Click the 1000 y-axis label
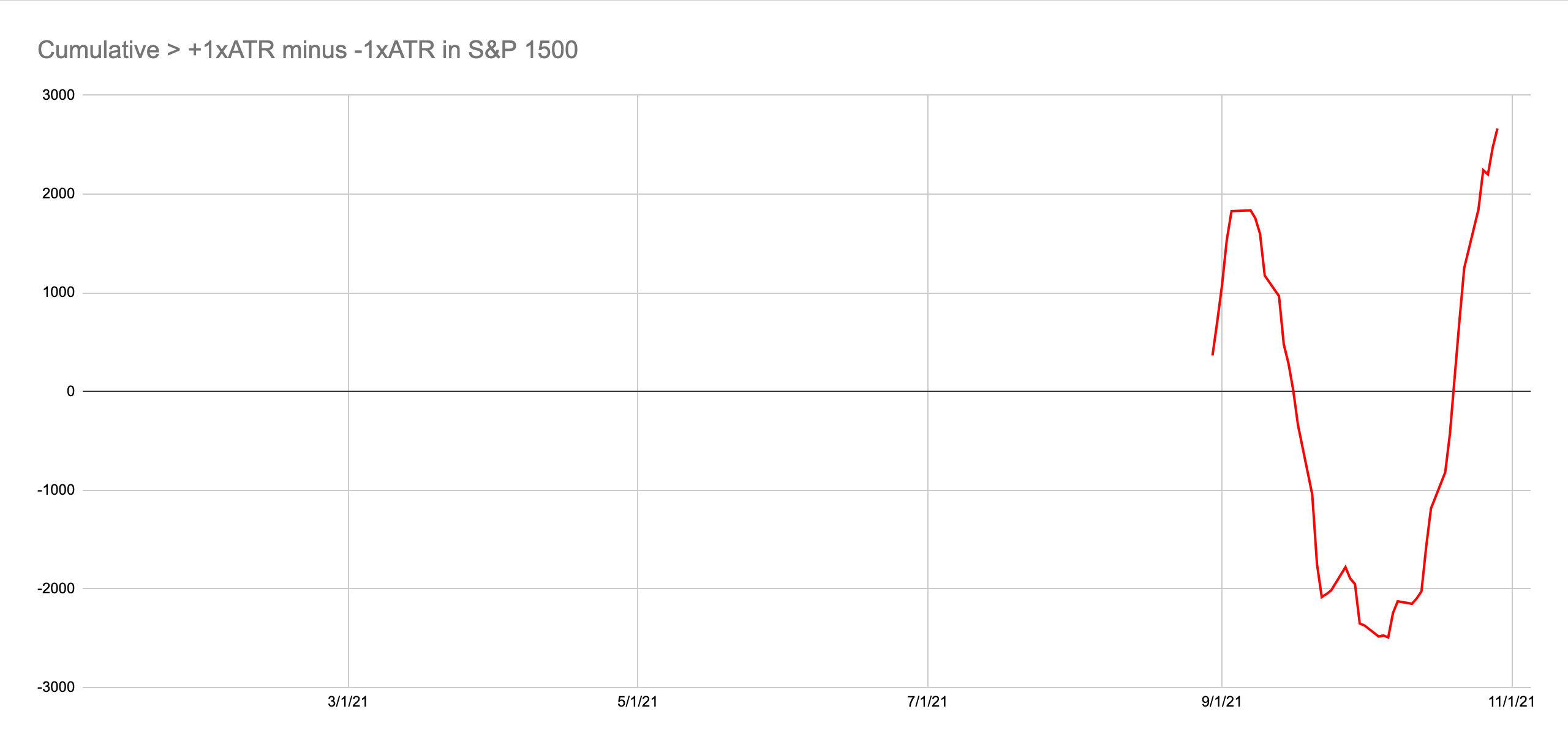Viewport: 1568px width, 747px height. pyautogui.click(x=58, y=292)
